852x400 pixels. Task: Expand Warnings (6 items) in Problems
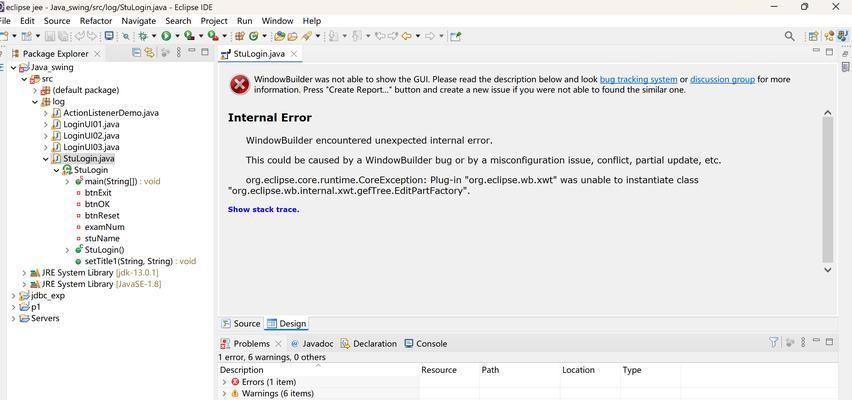pyautogui.click(x=224, y=393)
